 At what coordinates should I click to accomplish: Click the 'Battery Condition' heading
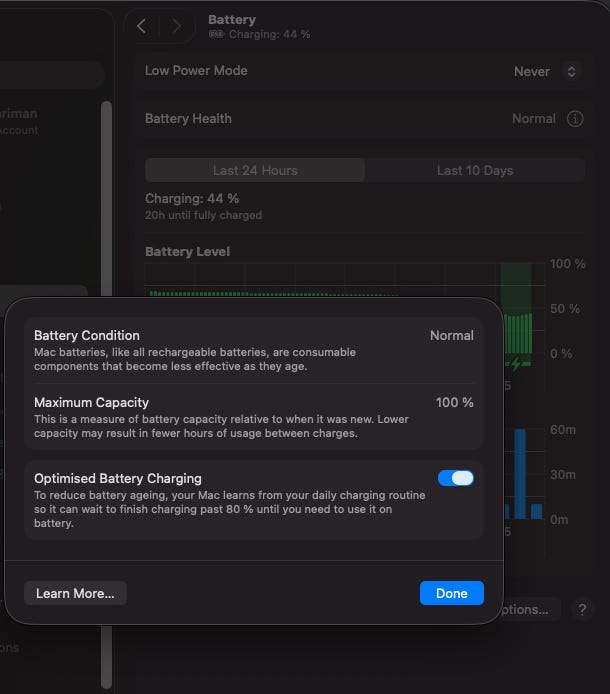pos(87,335)
